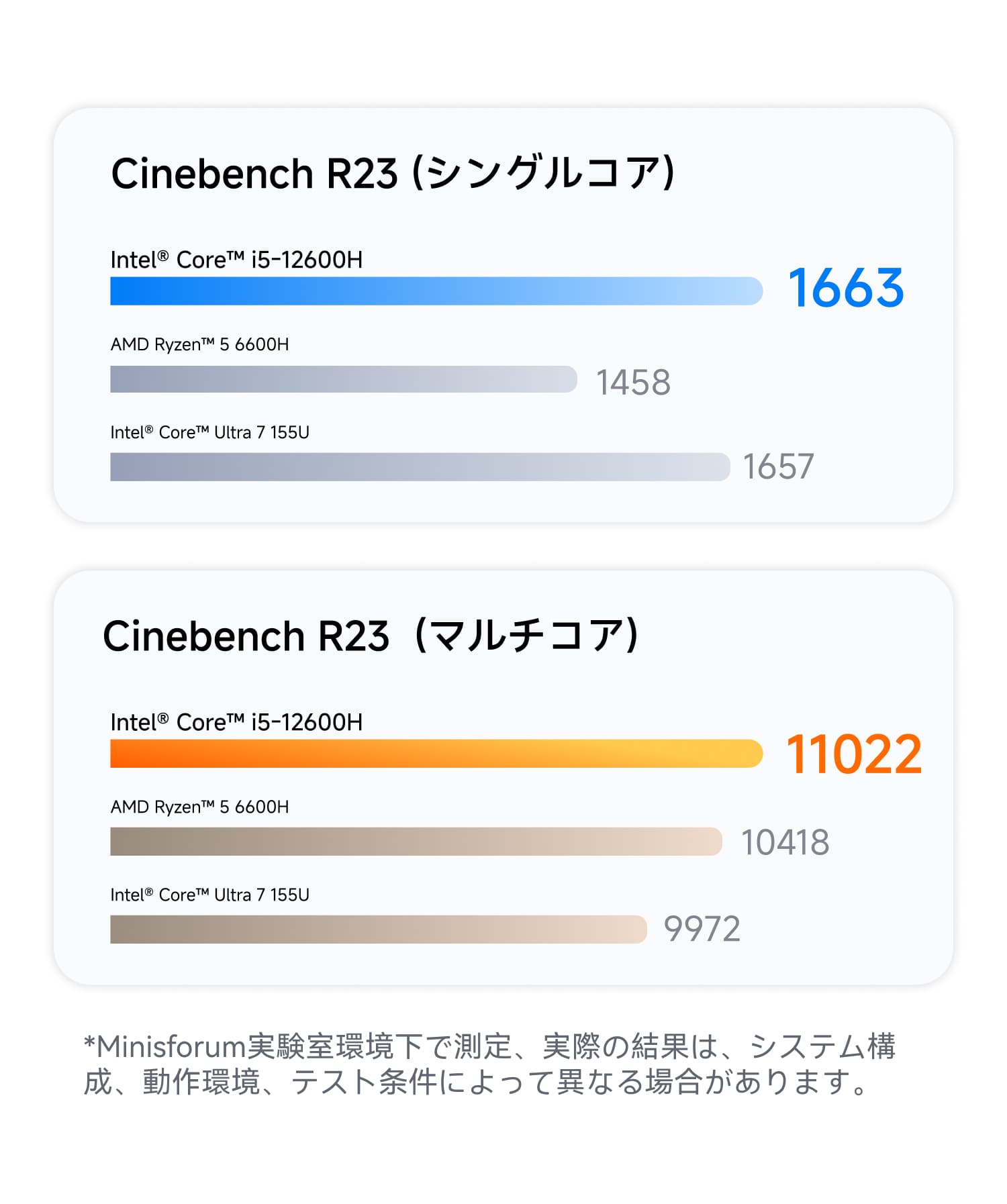Select the 1657 score value

(778, 466)
